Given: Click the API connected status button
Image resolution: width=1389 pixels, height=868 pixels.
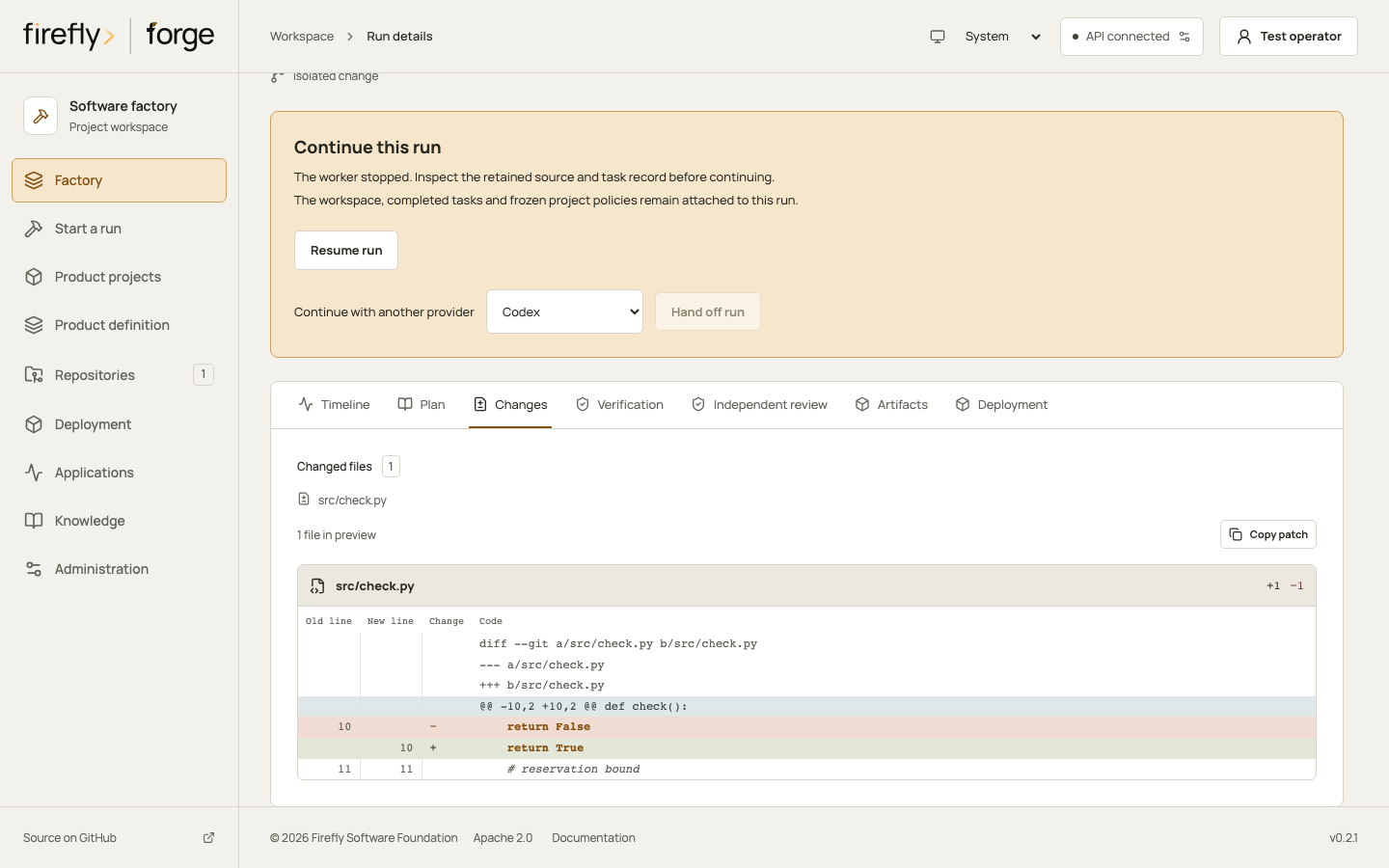Looking at the screenshot, I should click(1131, 37).
